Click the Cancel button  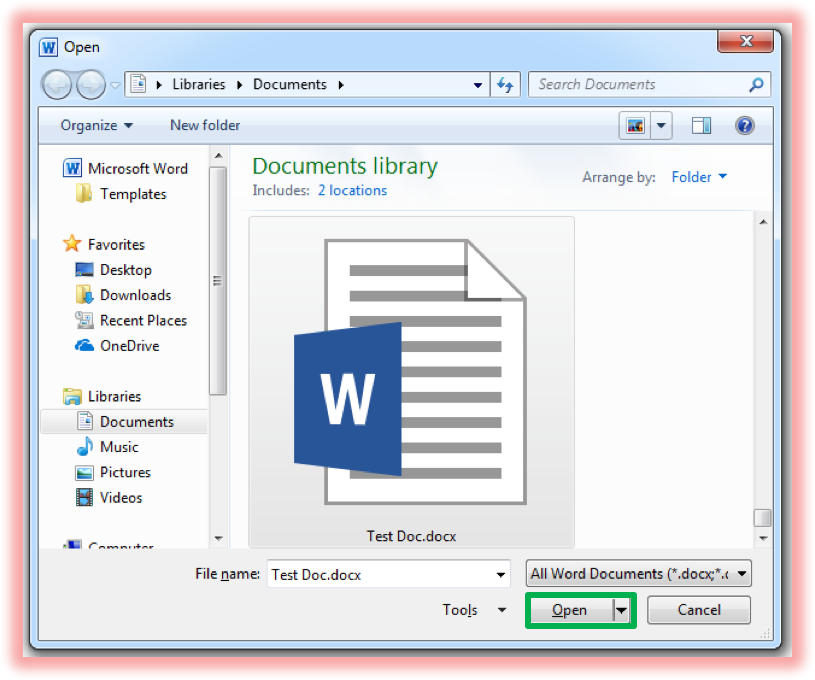tap(699, 610)
